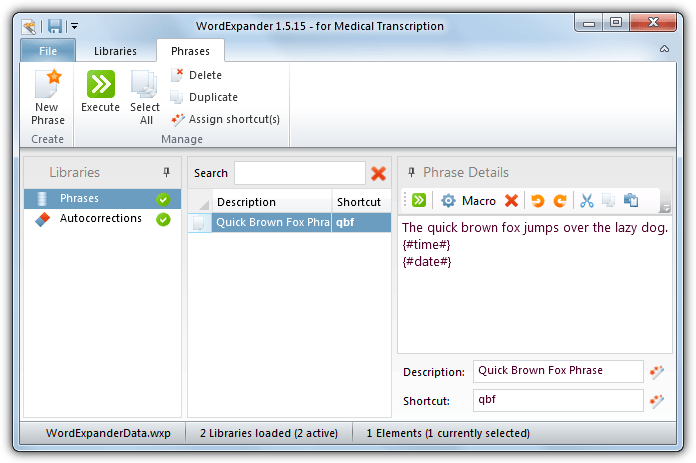Viewport: 696px width, 463px height.
Task: Select the Phrases library
Action: tap(103, 198)
